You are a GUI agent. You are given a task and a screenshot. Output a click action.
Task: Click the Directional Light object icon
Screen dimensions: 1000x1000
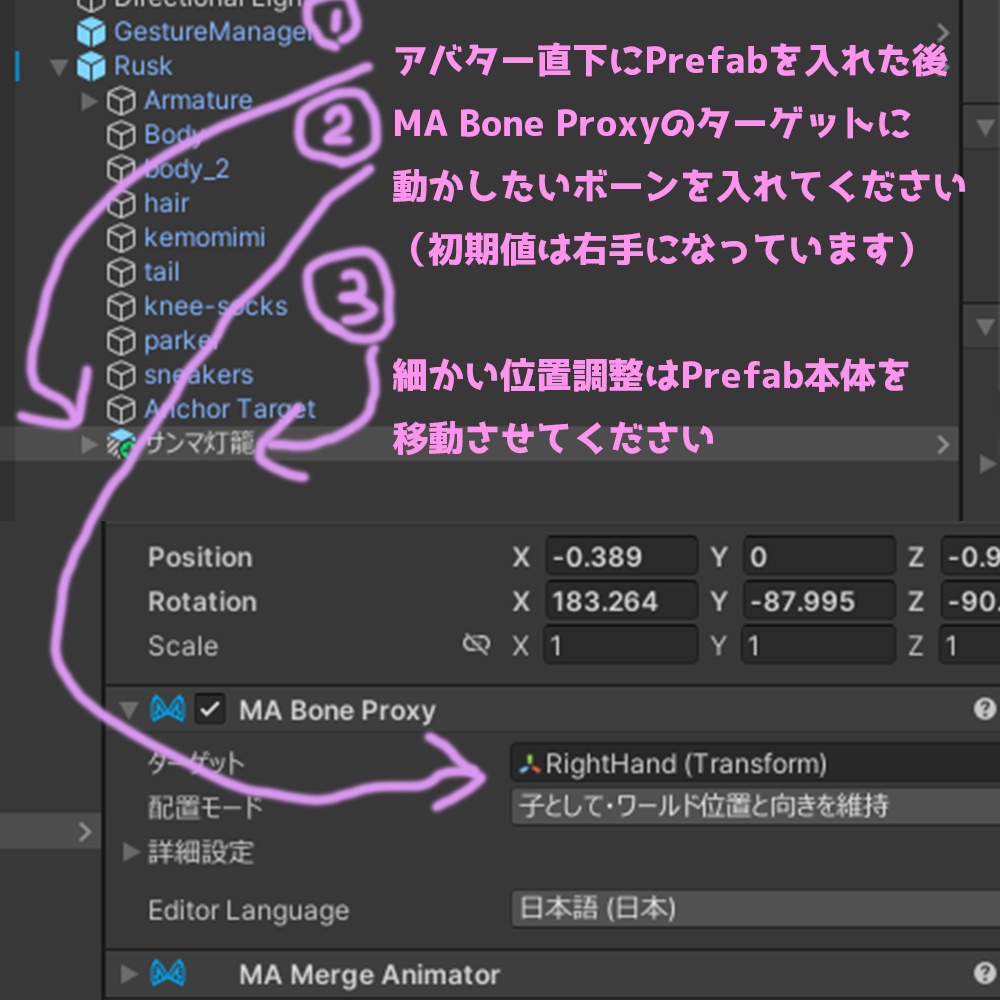(x=92, y=3)
